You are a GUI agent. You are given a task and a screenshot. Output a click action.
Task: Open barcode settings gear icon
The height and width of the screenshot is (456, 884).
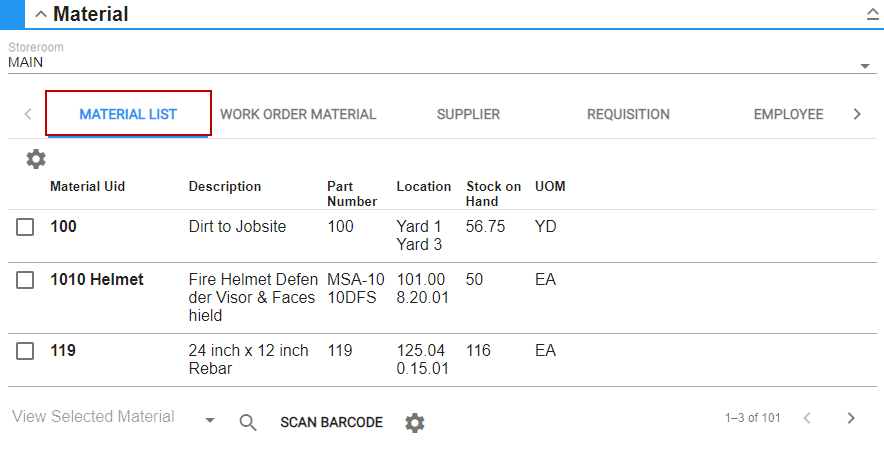[x=415, y=423]
